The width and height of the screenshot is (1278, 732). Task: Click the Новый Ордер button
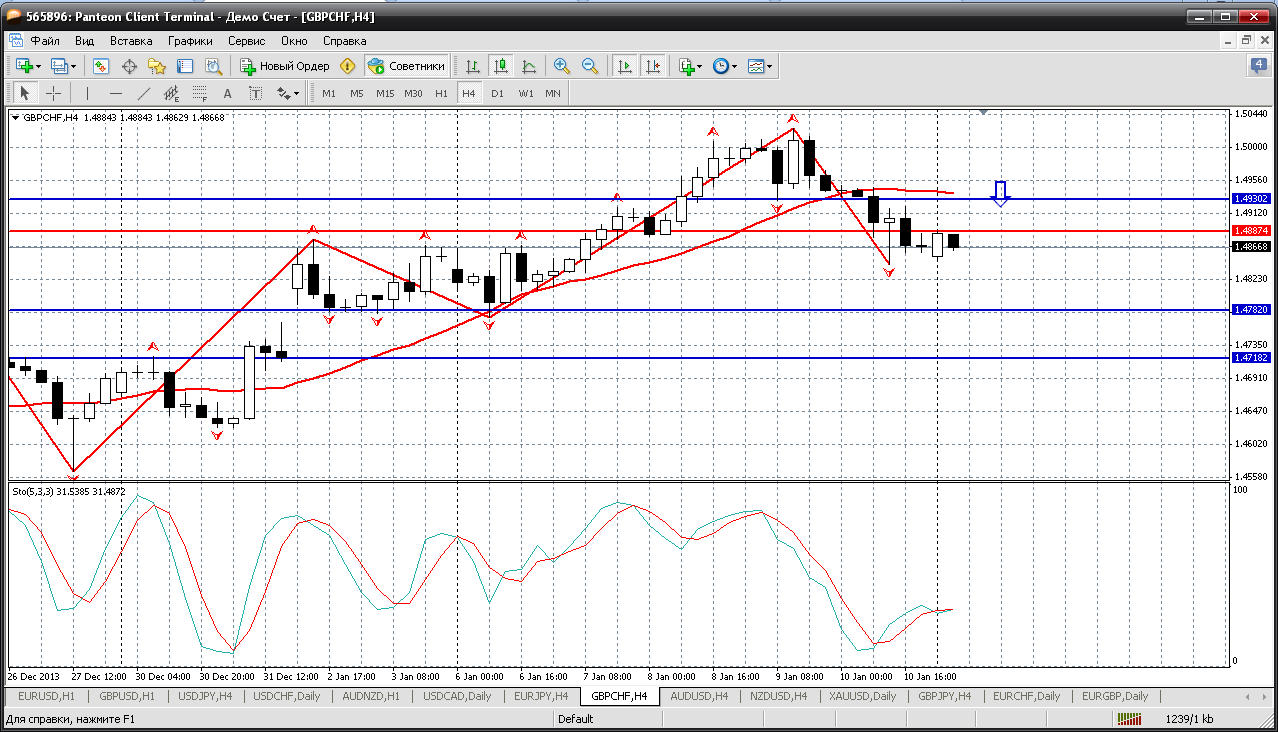click(285, 66)
